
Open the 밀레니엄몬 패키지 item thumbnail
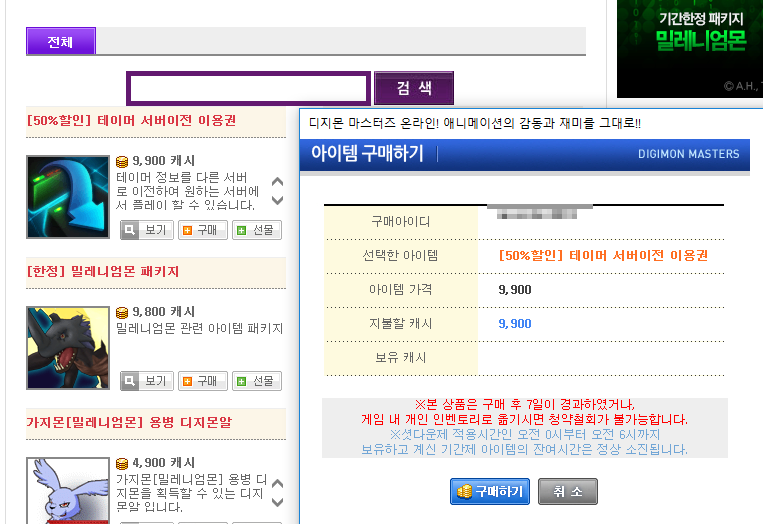coord(68,348)
